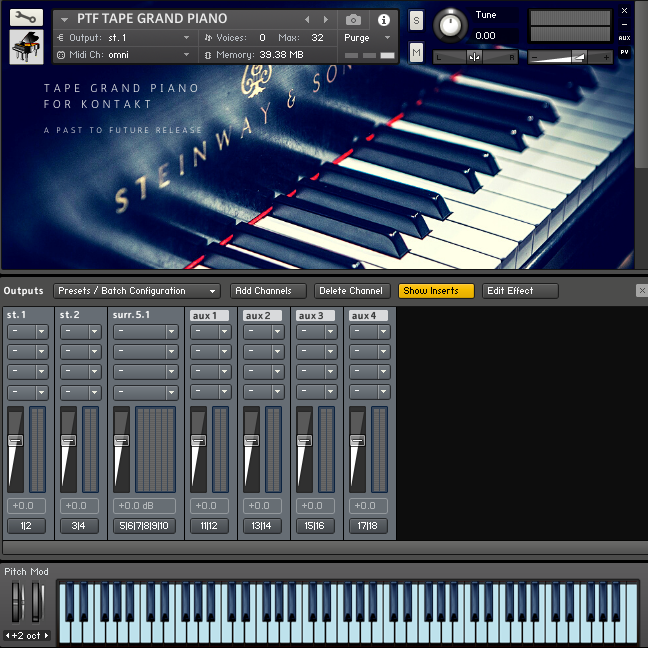
Task: Open the Midi Ch omni dropdown
Action: tap(148, 55)
